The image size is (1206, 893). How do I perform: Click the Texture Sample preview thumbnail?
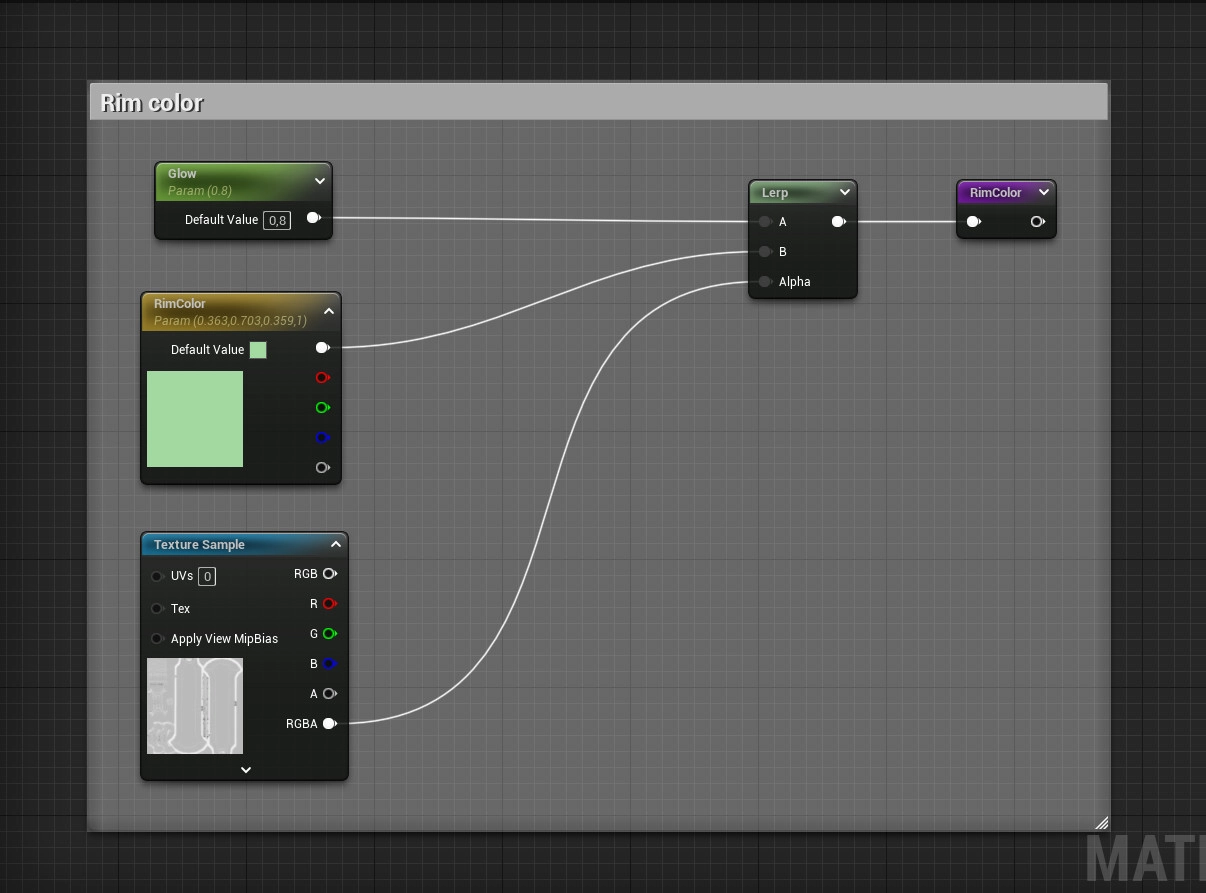coord(195,706)
